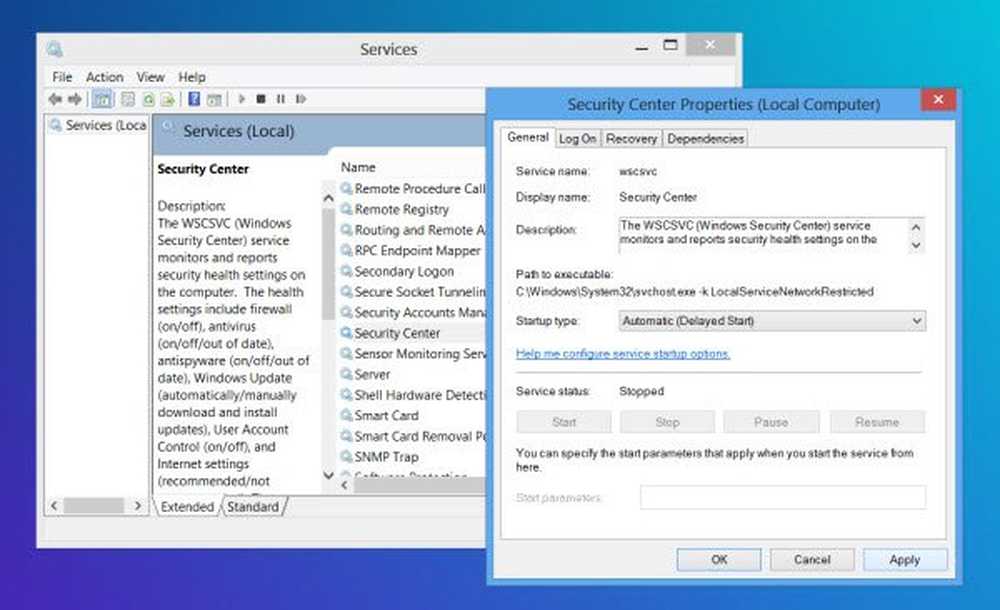Image resolution: width=1000 pixels, height=610 pixels.
Task: Click the gear icon beside Security Accounts Manager
Action: (x=346, y=312)
